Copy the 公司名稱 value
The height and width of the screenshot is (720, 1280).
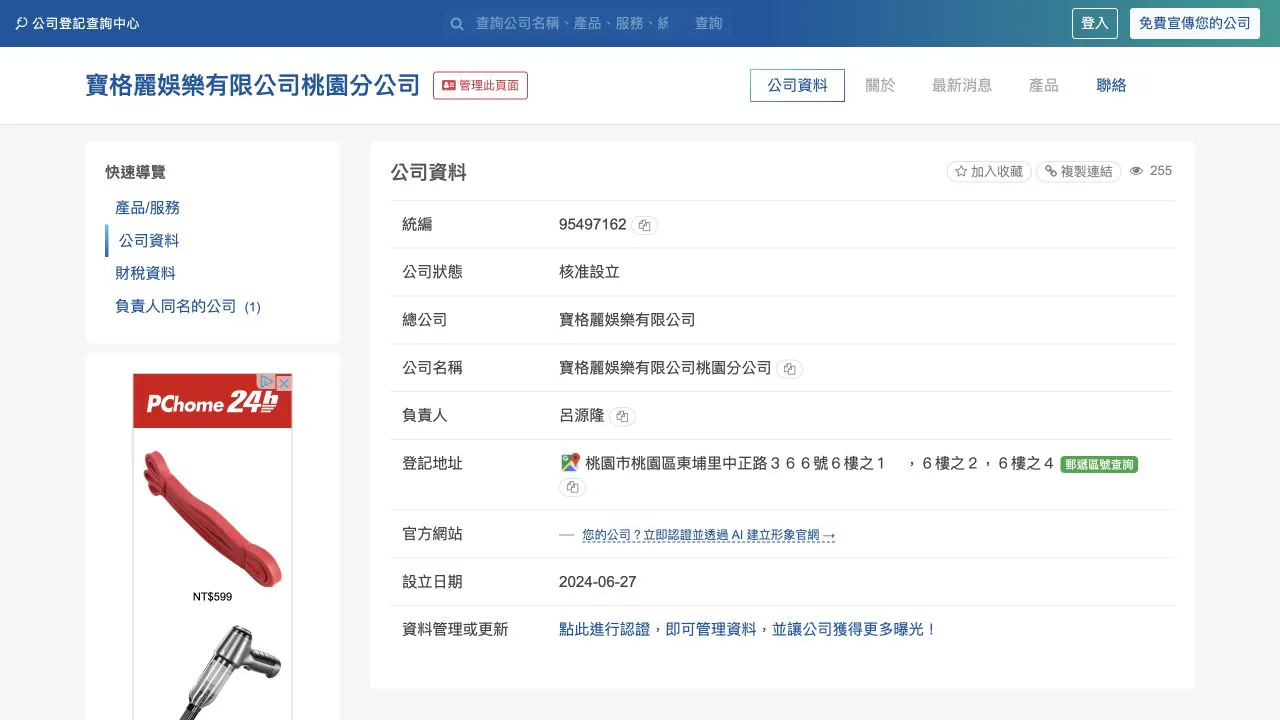(790, 369)
